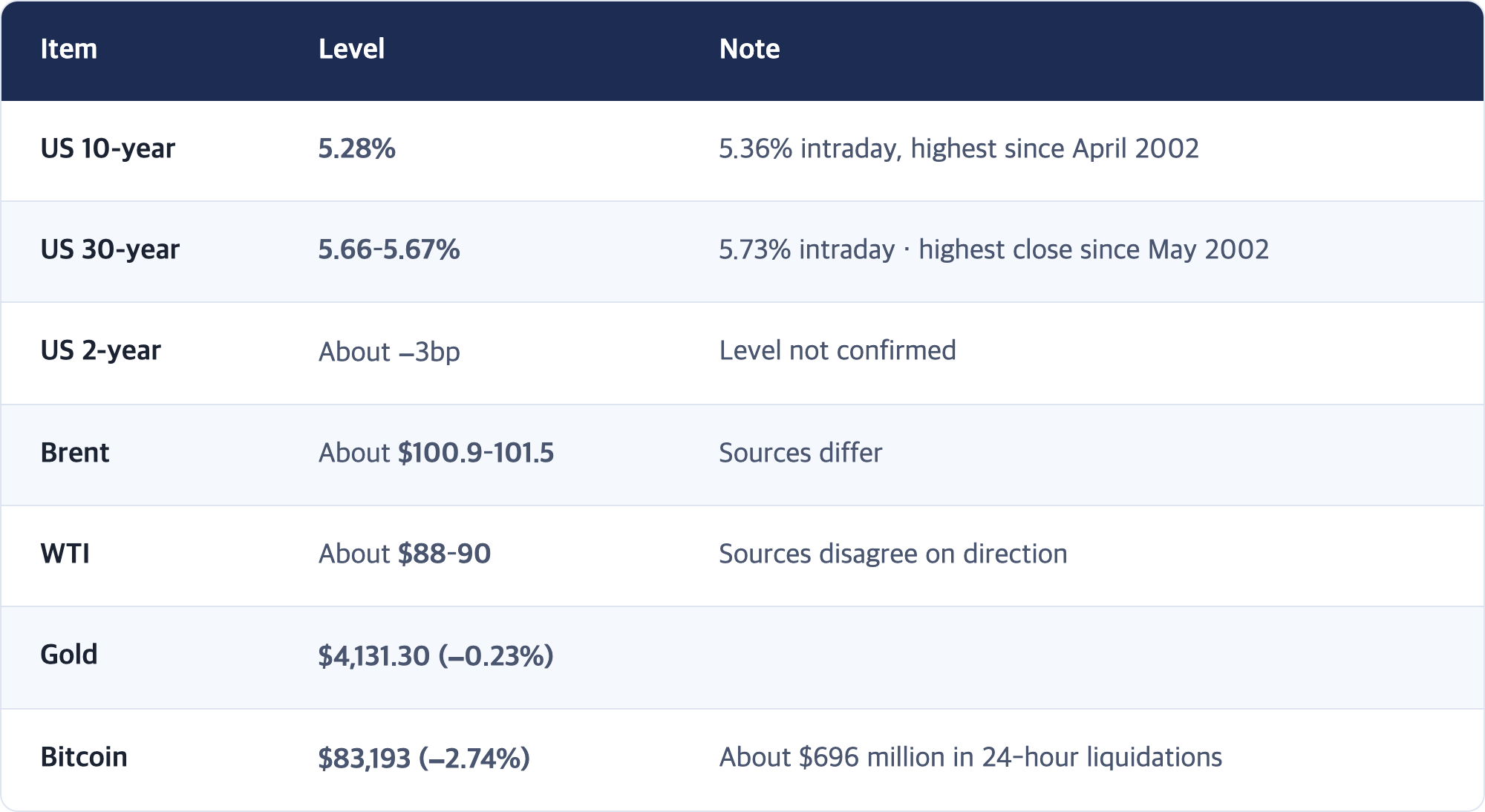1485x812 pixels.
Task: Select the US 2-year row label
Action: coord(100,350)
